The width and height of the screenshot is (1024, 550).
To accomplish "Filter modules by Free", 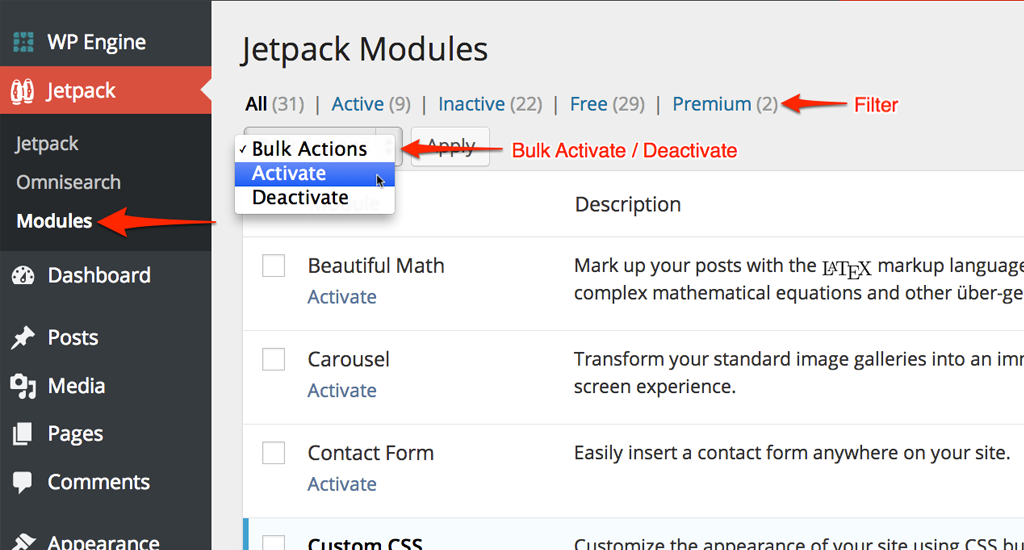I will [607, 104].
